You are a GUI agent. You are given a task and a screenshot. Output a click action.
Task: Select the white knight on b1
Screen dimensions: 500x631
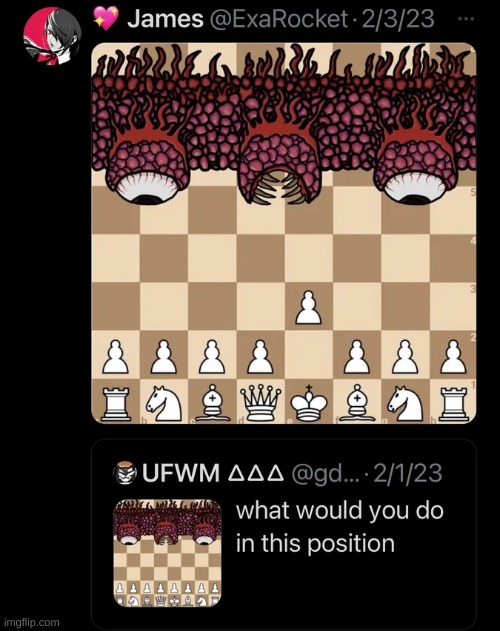point(163,403)
